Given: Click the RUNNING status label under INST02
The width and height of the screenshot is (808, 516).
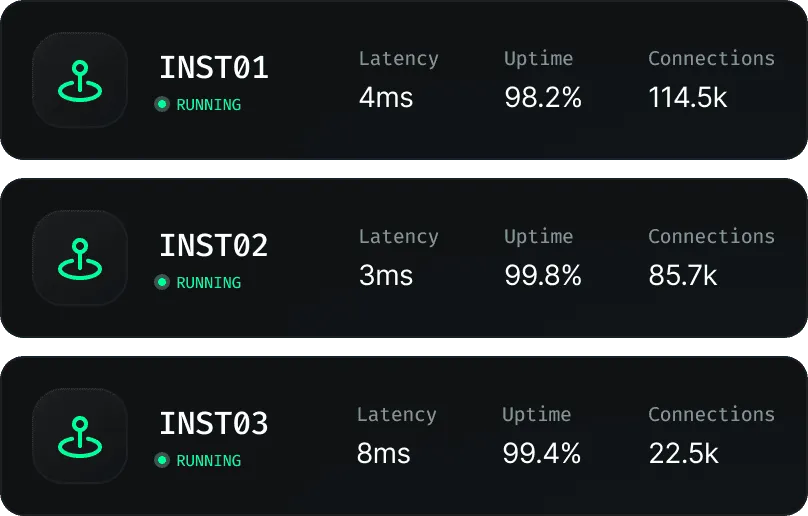Looking at the screenshot, I should click(208, 282).
